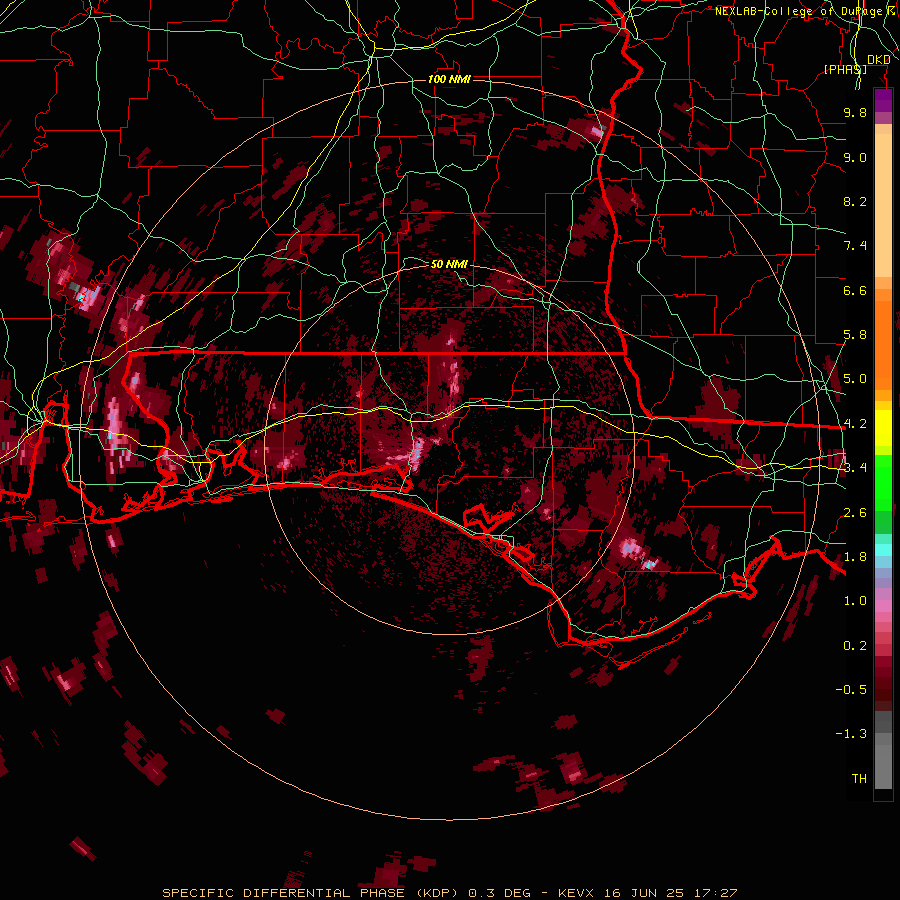900x900 pixels.
Task: Click the DKD label above the legend
Action: (879, 59)
